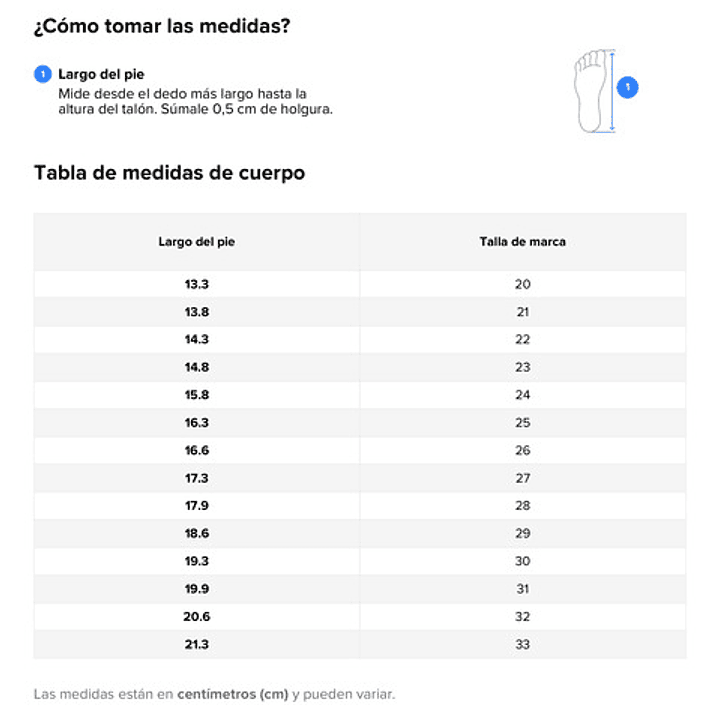Select the 13.3 foot length cell
This screenshot has width=719, height=719.
[197, 284]
